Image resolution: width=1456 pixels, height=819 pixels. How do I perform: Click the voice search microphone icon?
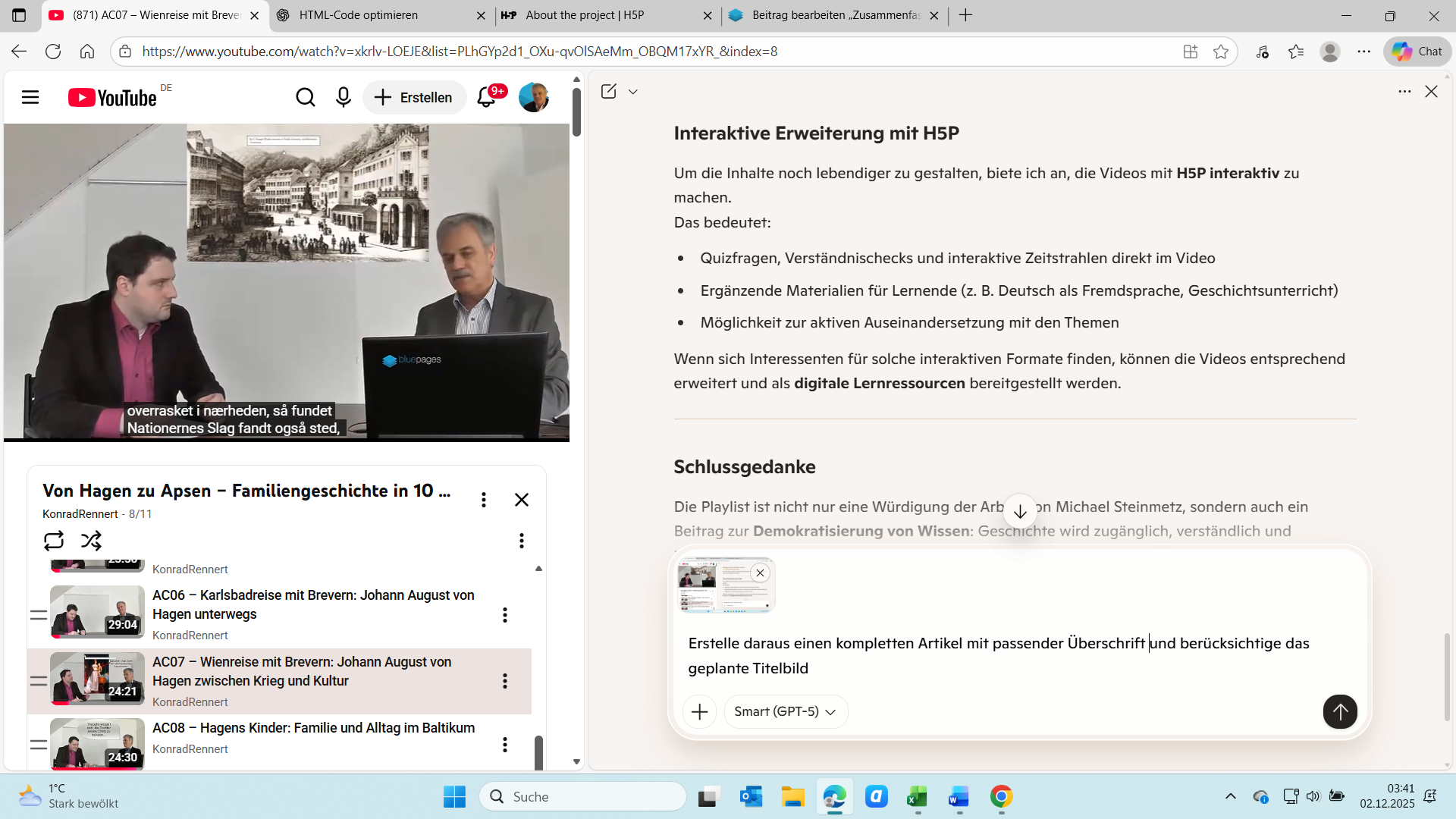(x=344, y=97)
